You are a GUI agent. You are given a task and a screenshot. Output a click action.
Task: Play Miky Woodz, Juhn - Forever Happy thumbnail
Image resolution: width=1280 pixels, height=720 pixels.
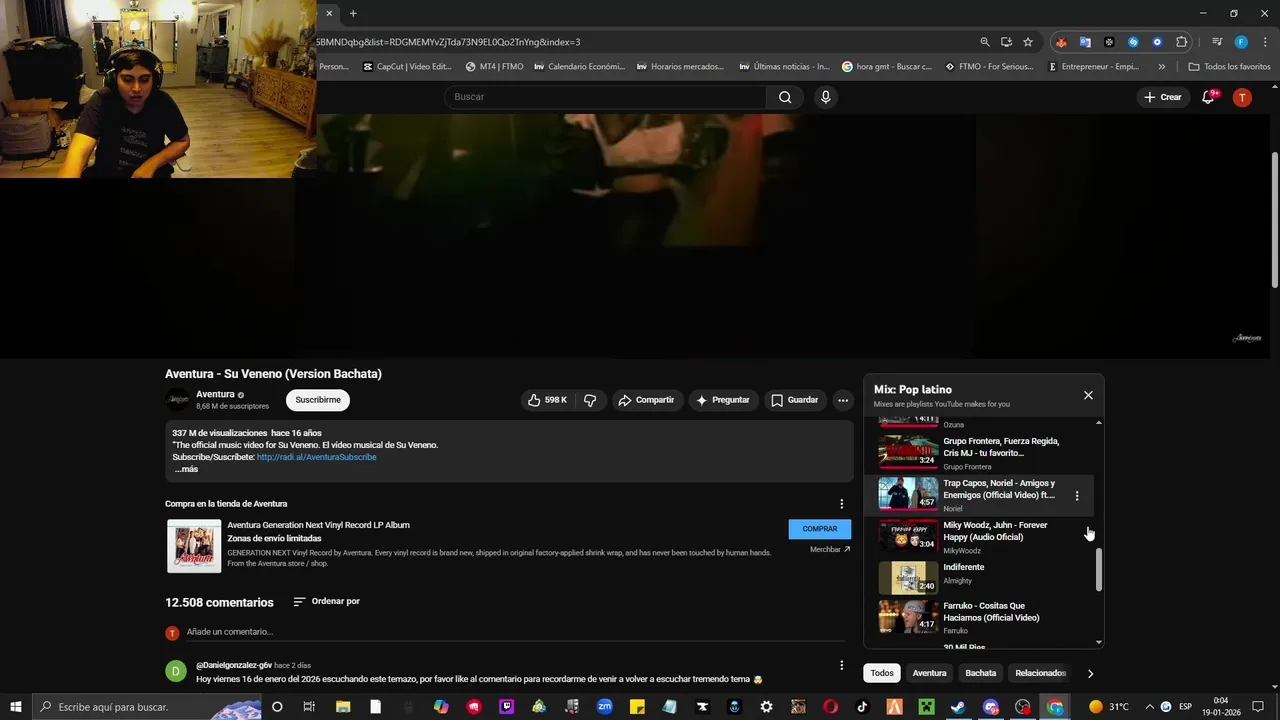point(908,535)
